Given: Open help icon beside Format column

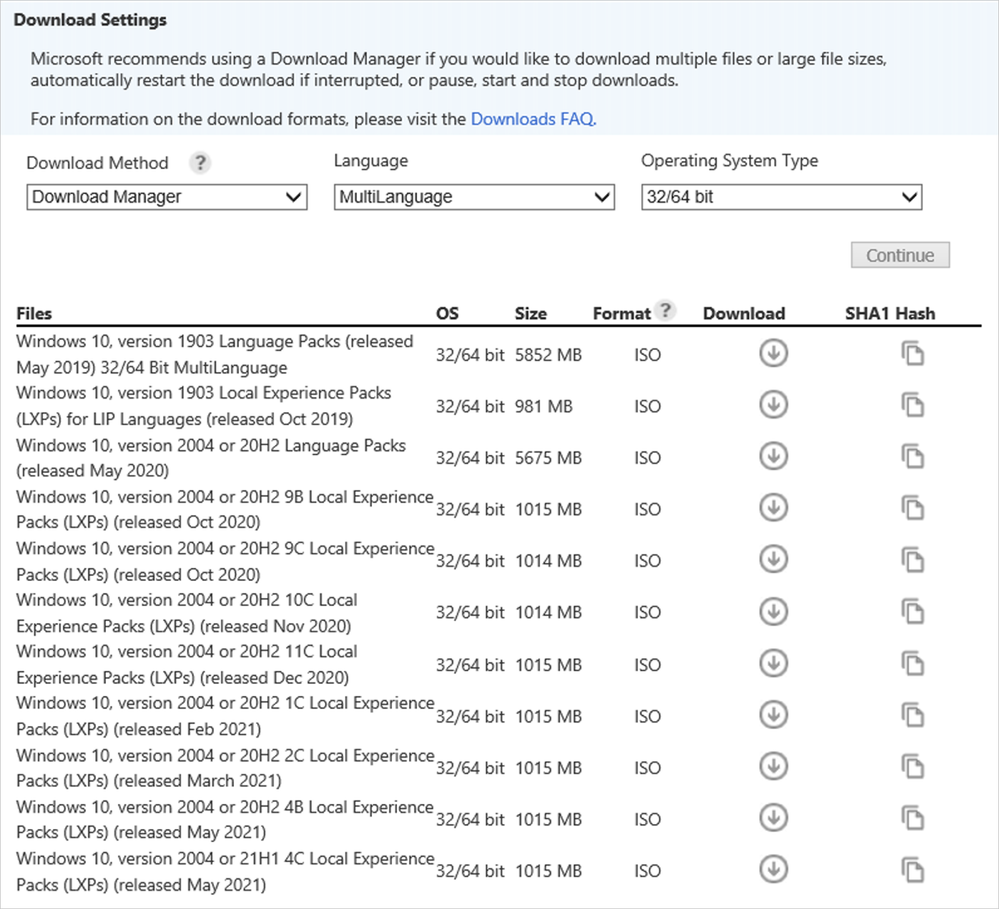Looking at the screenshot, I should (x=665, y=310).
